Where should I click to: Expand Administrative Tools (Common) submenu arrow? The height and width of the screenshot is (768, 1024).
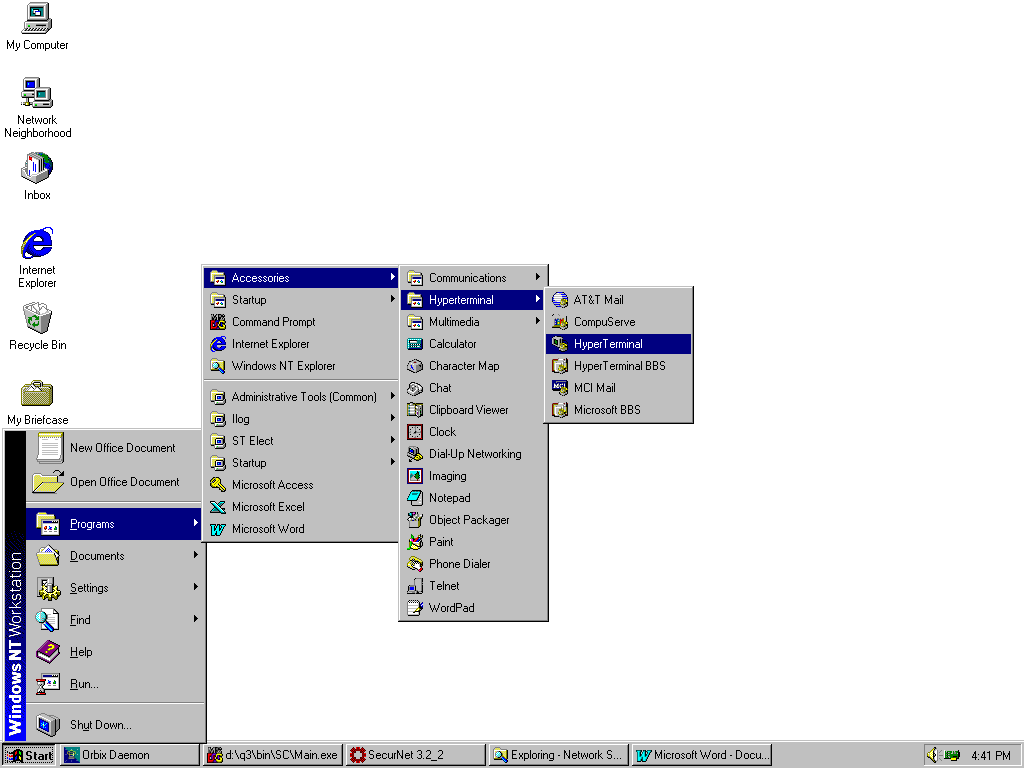(392, 396)
